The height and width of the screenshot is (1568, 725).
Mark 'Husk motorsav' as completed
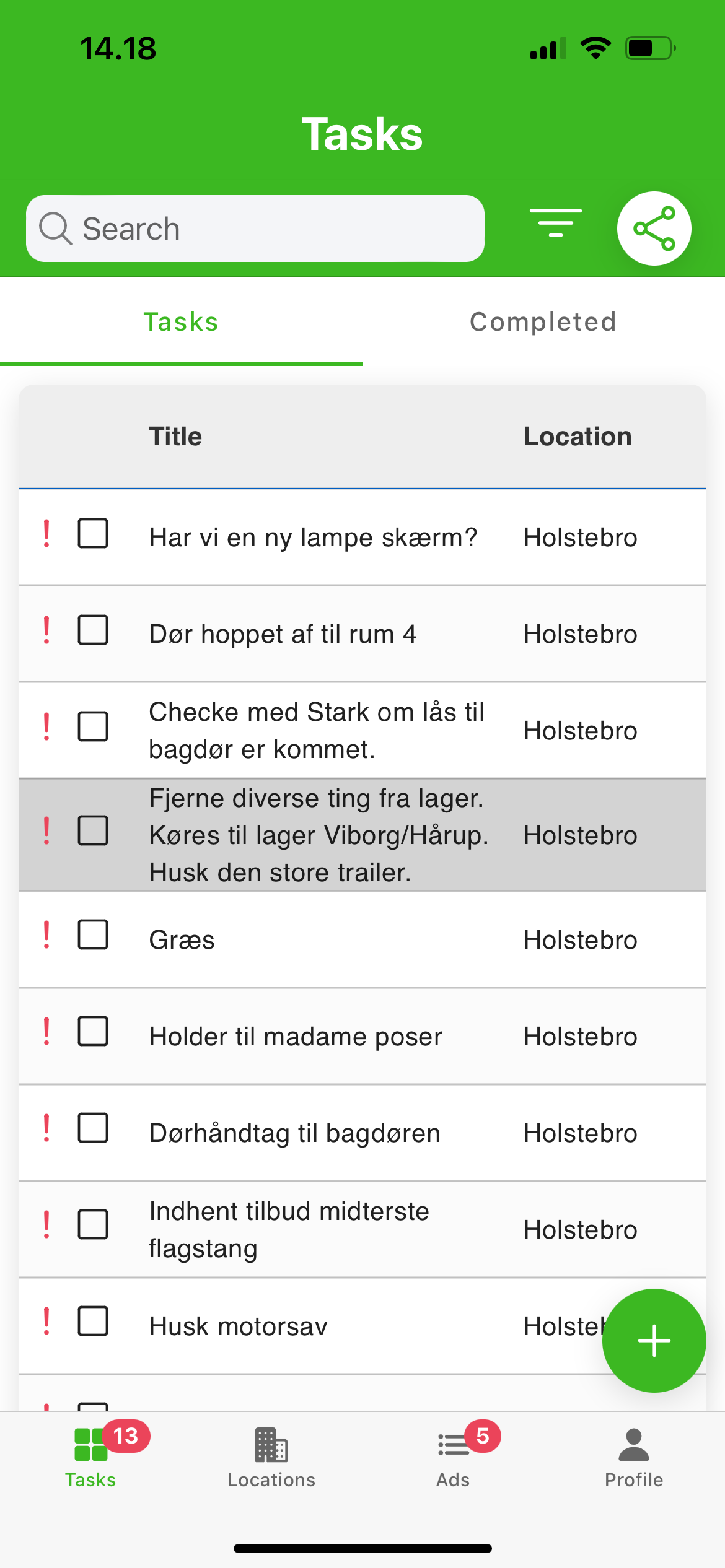pyautogui.click(x=93, y=1321)
